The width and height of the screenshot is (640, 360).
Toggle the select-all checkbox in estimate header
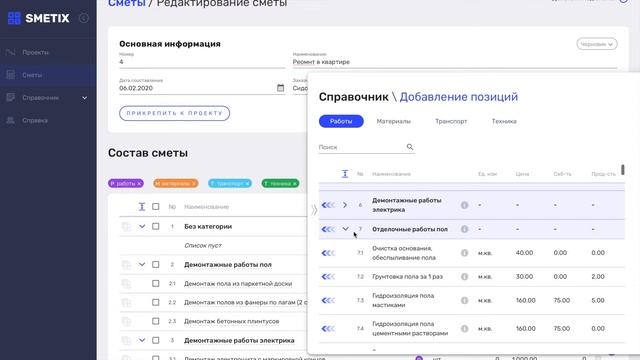coord(156,207)
